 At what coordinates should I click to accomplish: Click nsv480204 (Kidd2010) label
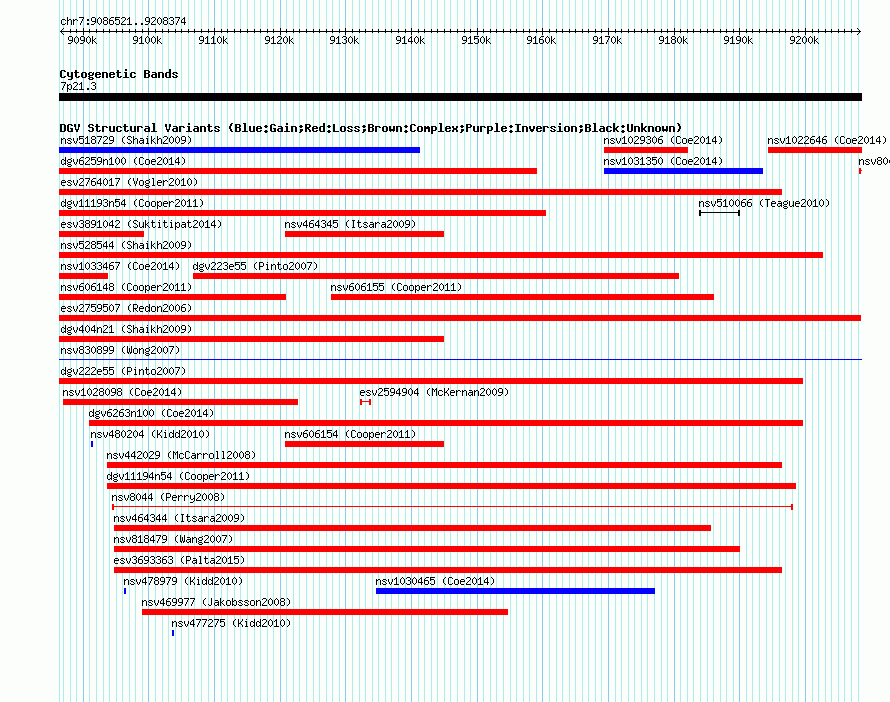(x=150, y=434)
